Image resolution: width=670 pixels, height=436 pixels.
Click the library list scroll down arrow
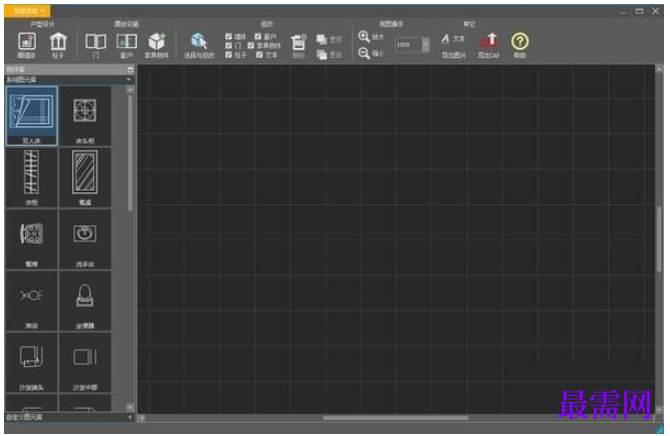(130, 407)
